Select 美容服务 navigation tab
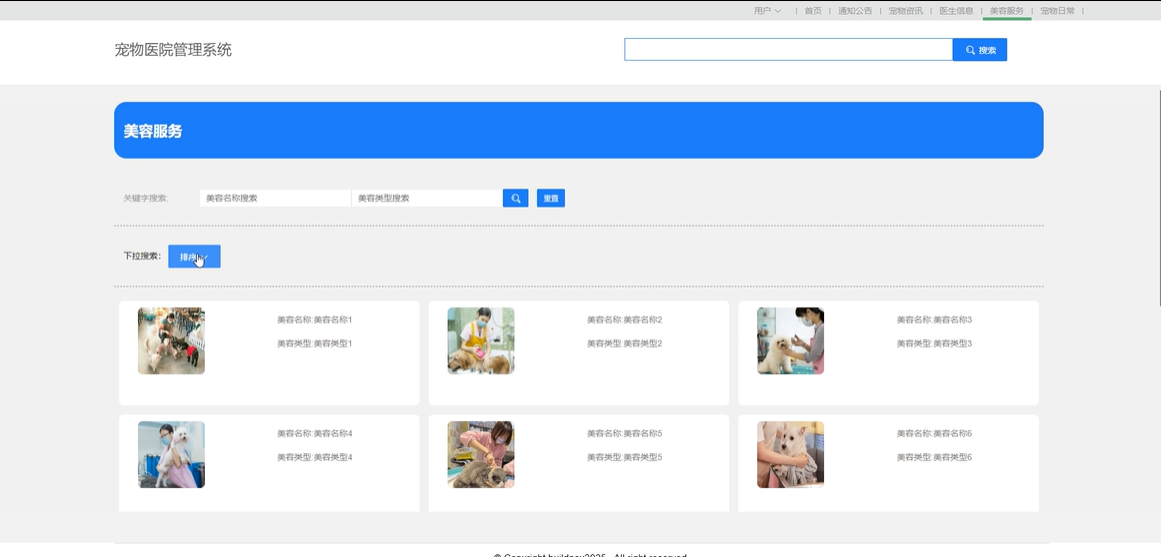1161x557 pixels. point(1007,10)
